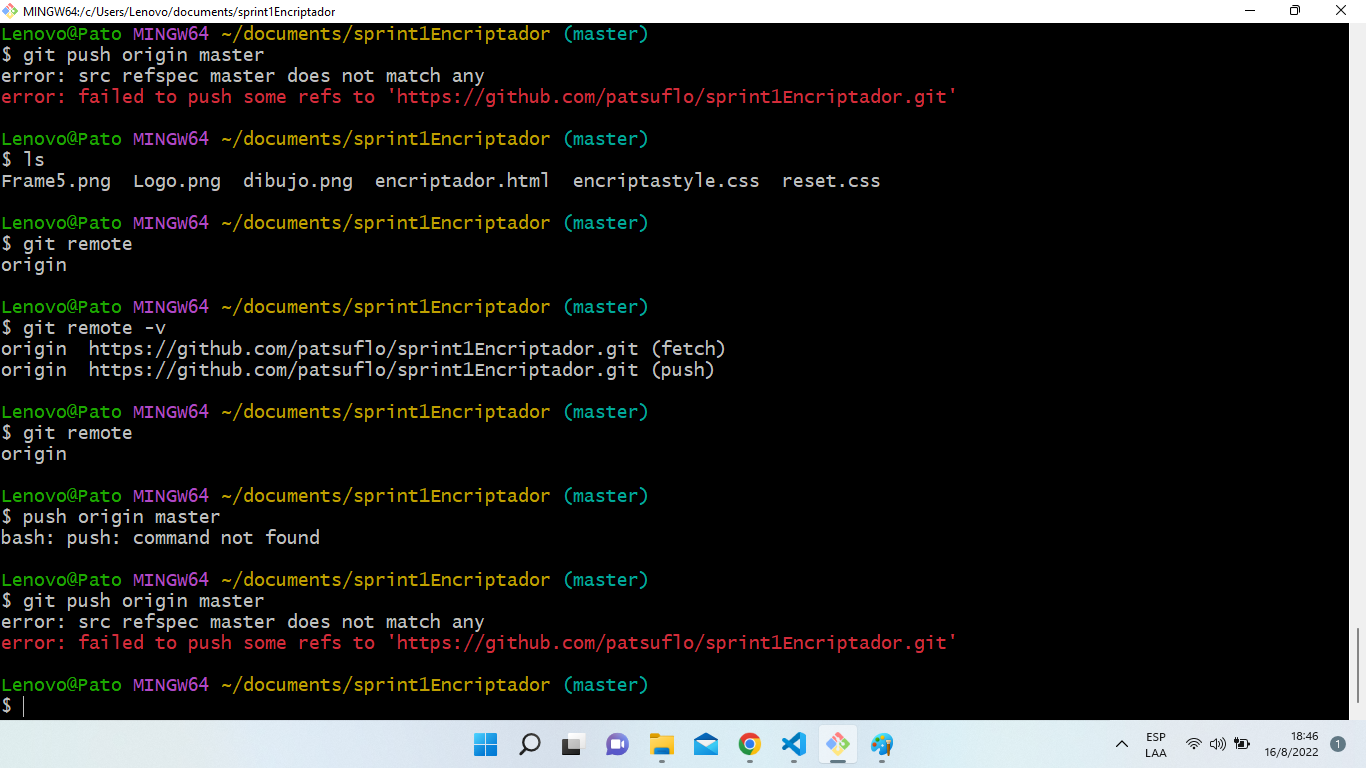The width and height of the screenshot is (1366, 768).
Task: Click 'reset.css' in the ls output
Action: tap(831, 181)
